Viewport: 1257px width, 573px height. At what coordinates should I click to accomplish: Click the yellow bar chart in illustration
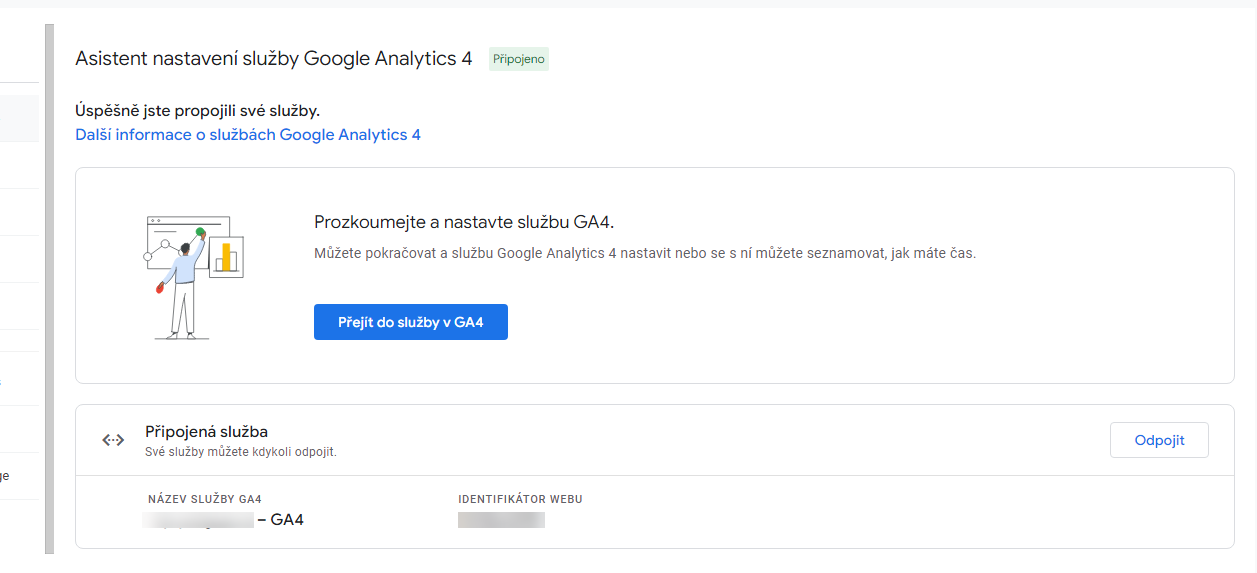[x=226, y=257]
